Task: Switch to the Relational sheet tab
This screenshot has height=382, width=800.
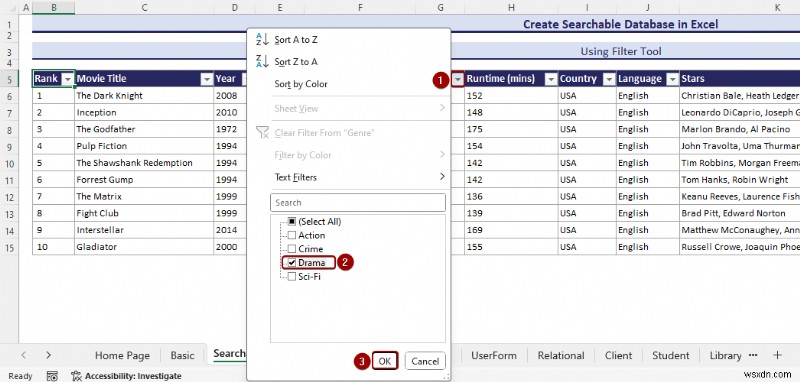Action: pos(561,355)
